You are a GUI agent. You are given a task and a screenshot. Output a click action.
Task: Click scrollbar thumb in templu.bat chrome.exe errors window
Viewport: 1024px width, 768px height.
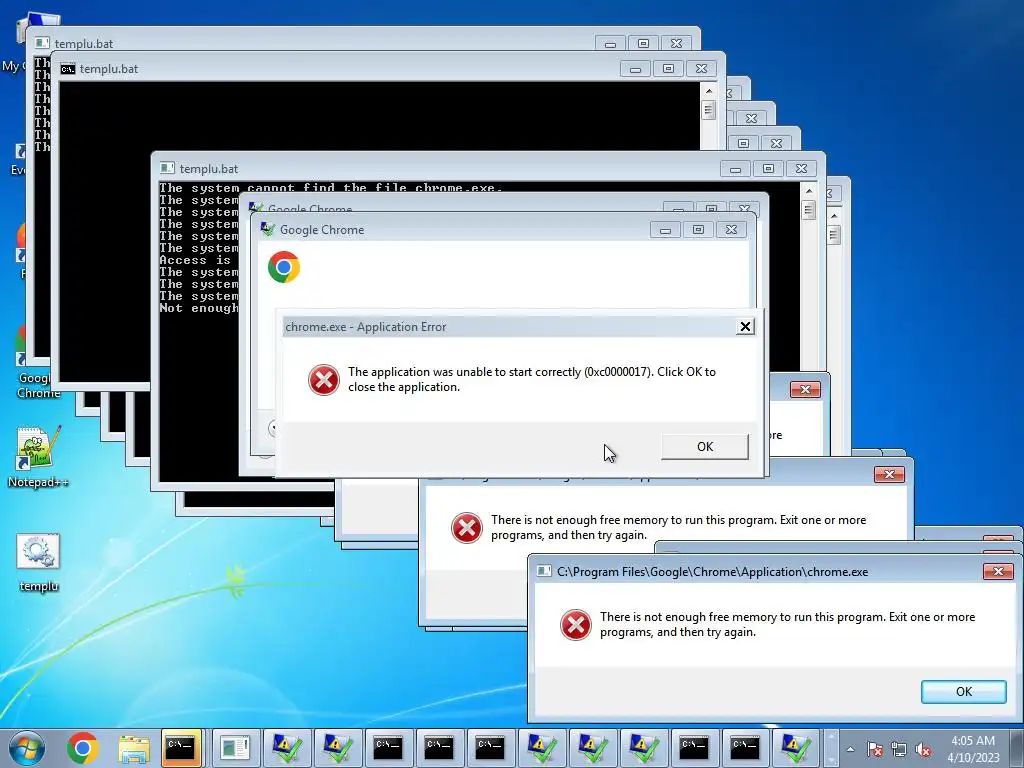[x=809, y=210]
